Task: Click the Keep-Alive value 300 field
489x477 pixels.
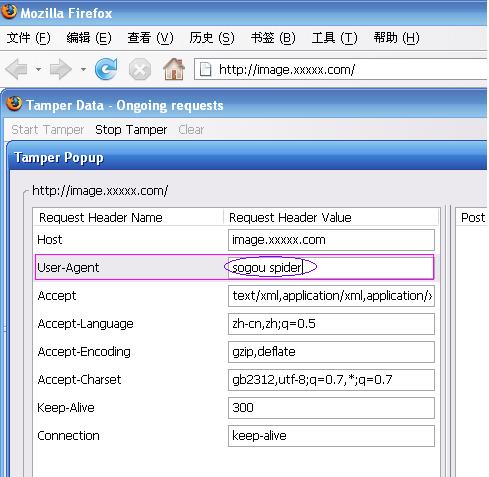Action: click(331, 408)
